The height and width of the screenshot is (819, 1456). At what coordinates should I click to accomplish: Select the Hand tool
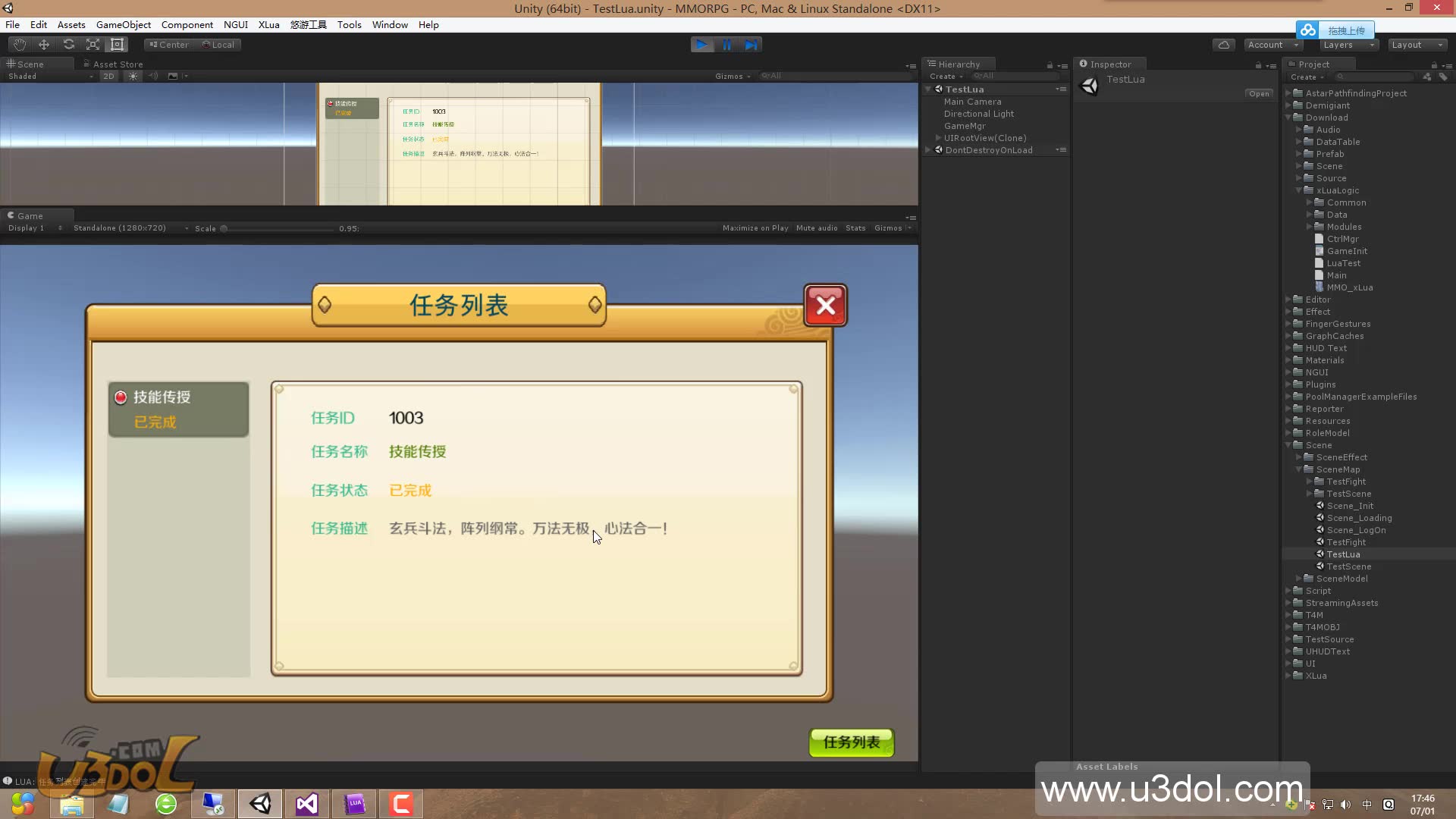(20, 45)
